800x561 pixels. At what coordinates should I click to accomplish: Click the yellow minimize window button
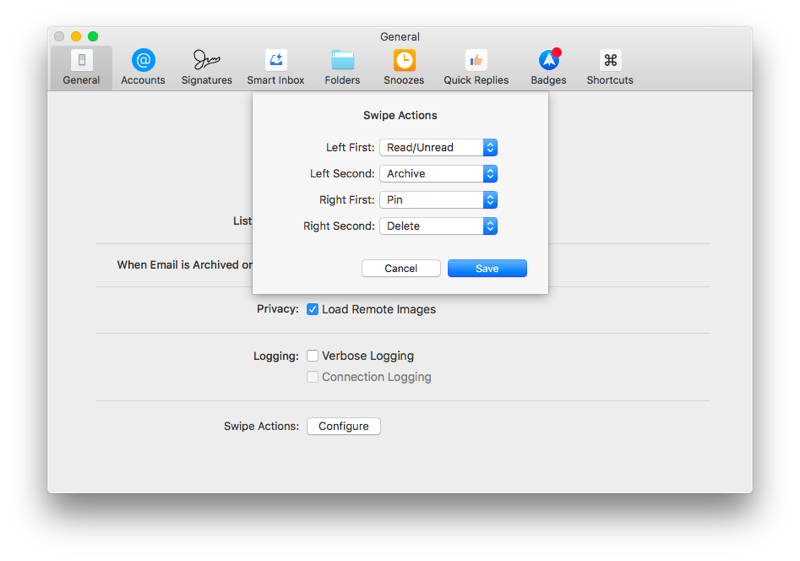click(x=76, y=36)
